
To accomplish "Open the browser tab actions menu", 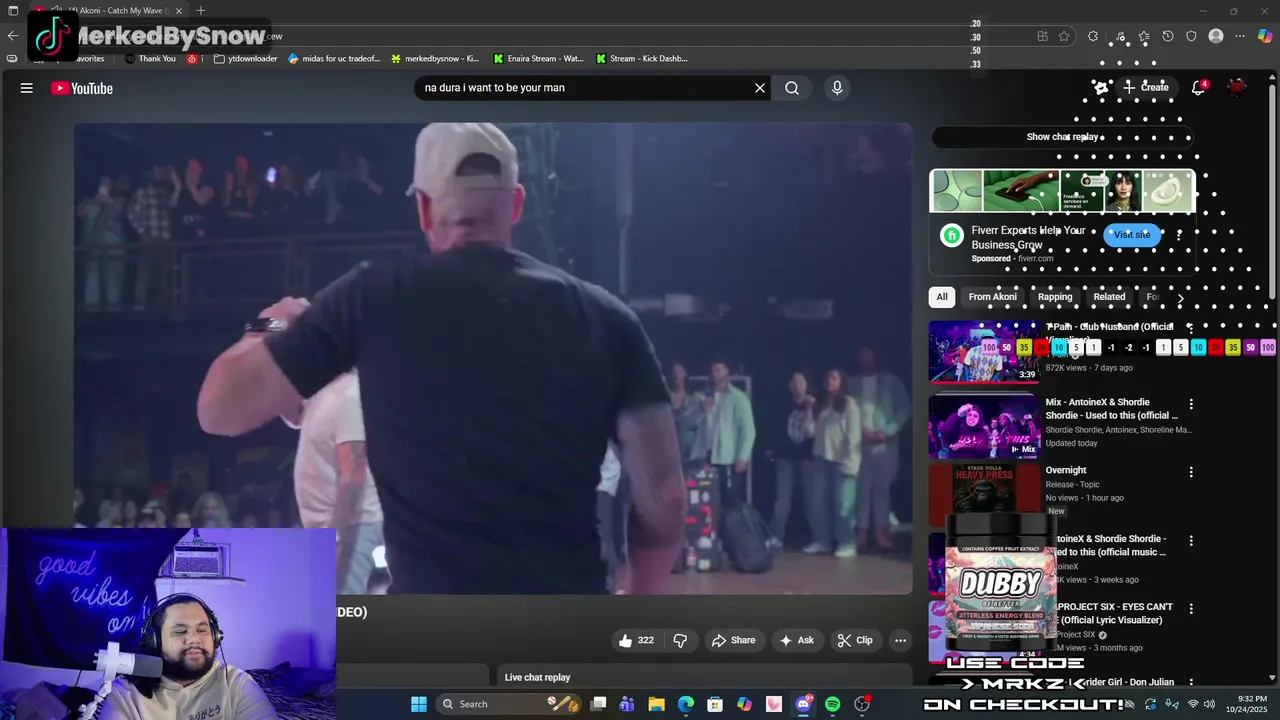I will tap(13, 11).
